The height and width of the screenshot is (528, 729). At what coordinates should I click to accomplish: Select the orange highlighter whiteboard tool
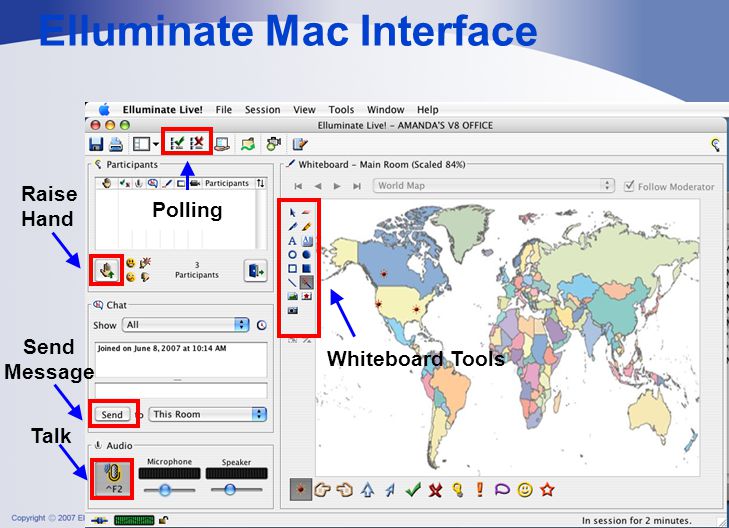tap(306, 227)
